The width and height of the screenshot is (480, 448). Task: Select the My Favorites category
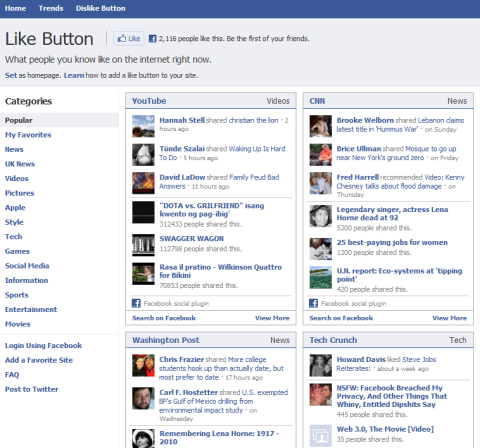(28, 135)
